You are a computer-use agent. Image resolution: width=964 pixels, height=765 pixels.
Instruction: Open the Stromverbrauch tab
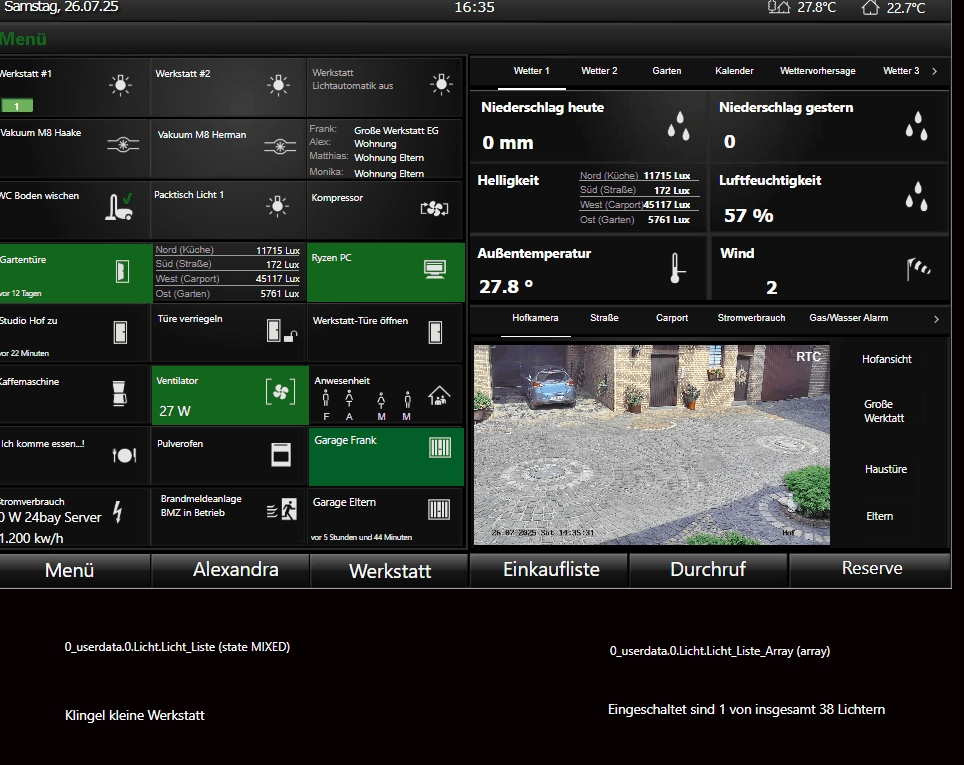pyautogui.click(x=751, y=318)
